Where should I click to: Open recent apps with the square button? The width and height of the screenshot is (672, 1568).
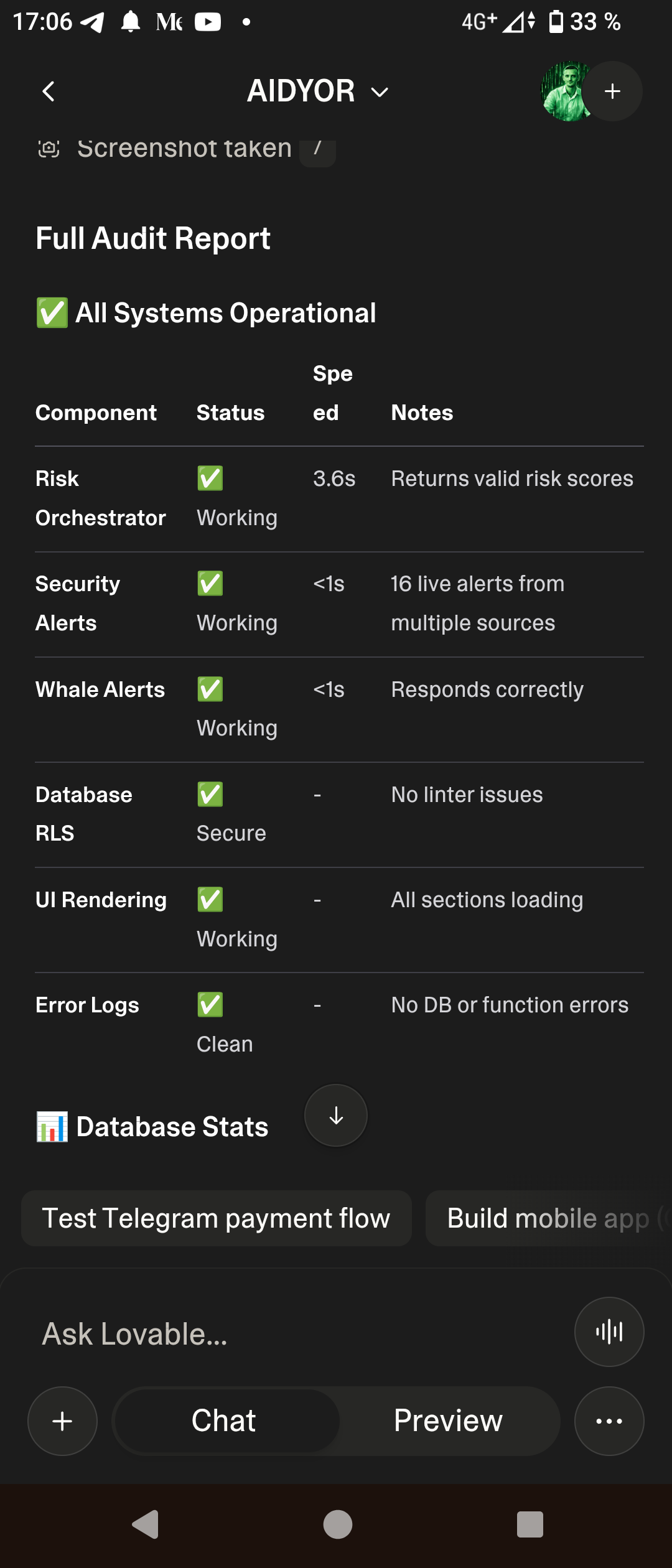pyautogui.click(x=528, y=1525)
